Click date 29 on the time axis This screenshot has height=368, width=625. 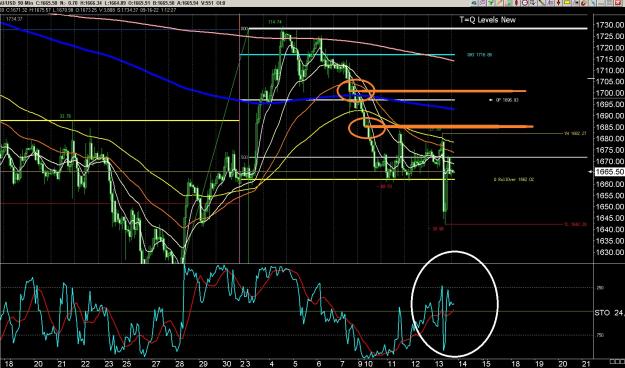203,364
